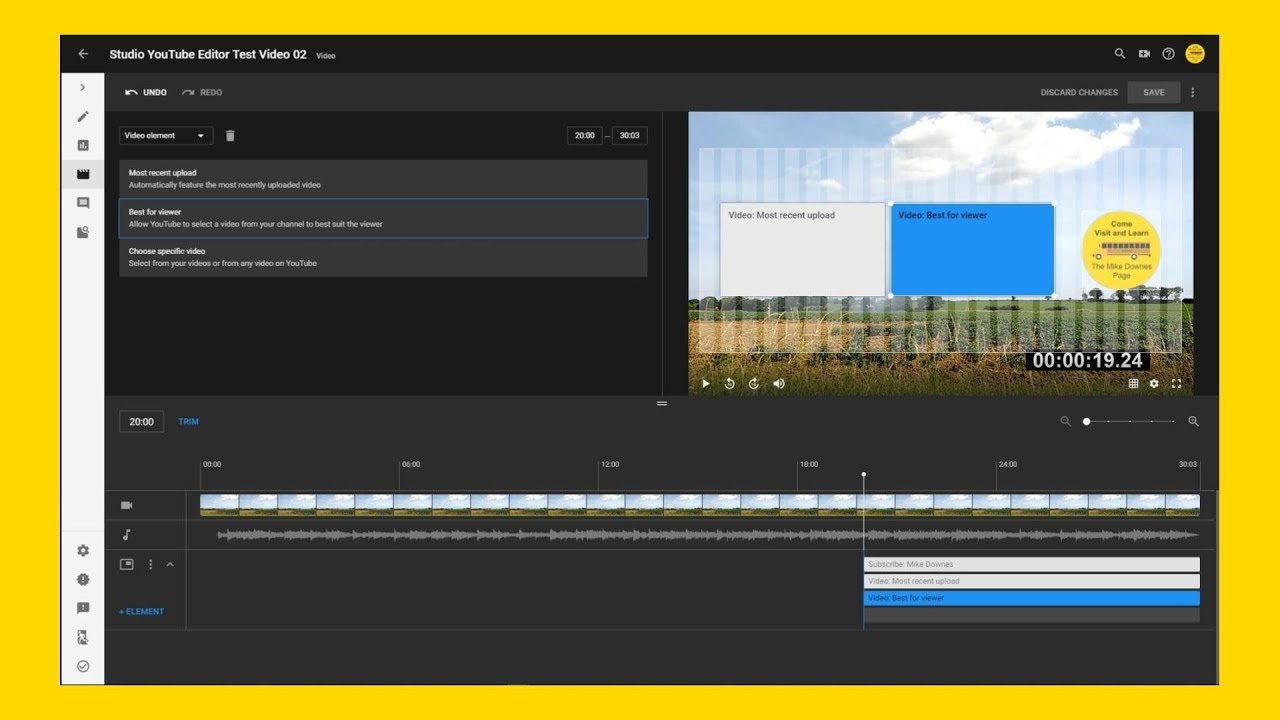Expand the left sidebar chevron
The width and height of the screenshot is (1280, 720).
tap(83, 88)
